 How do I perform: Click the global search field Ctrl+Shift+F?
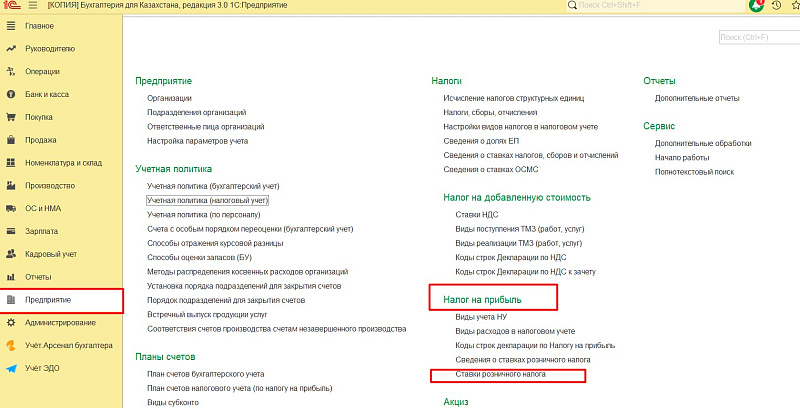tap(660, 7)
